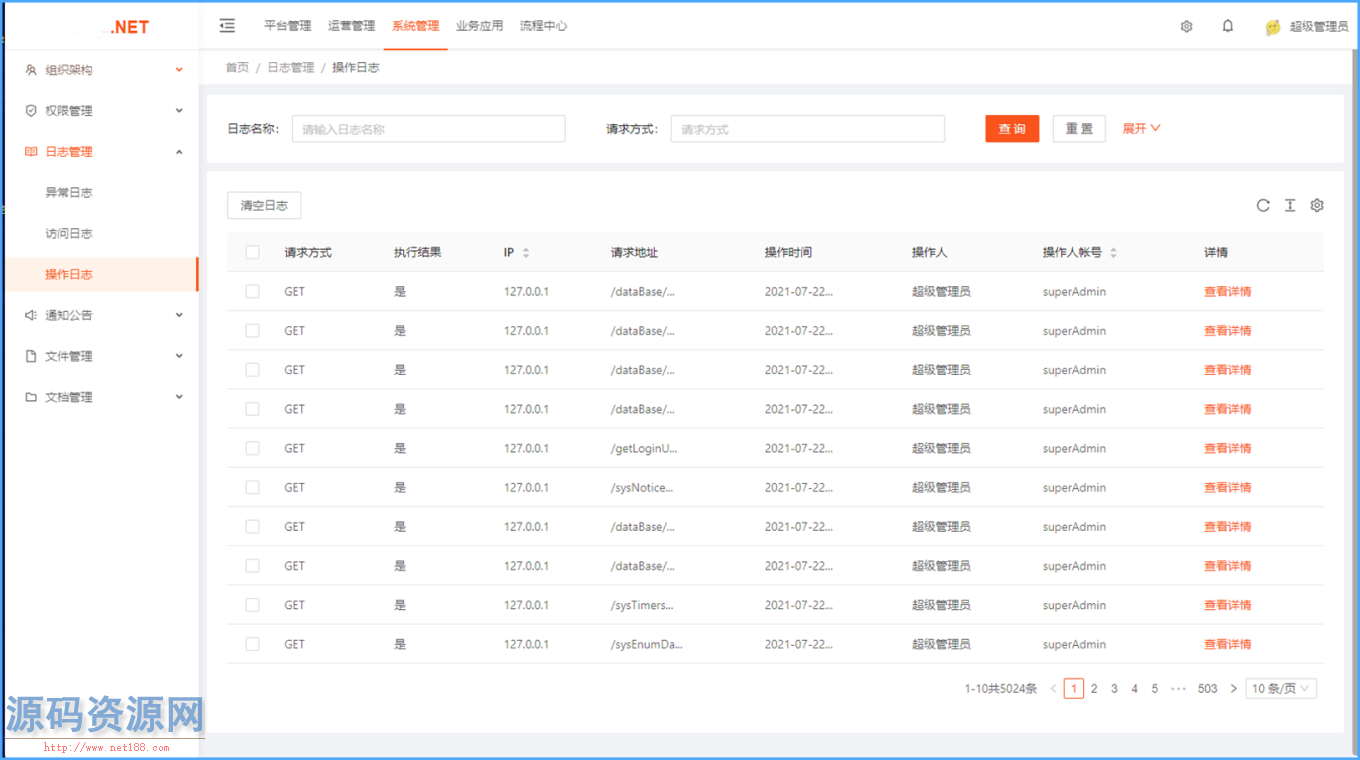Click the 组织架构 sidebar icon

[x=31, y=70]
